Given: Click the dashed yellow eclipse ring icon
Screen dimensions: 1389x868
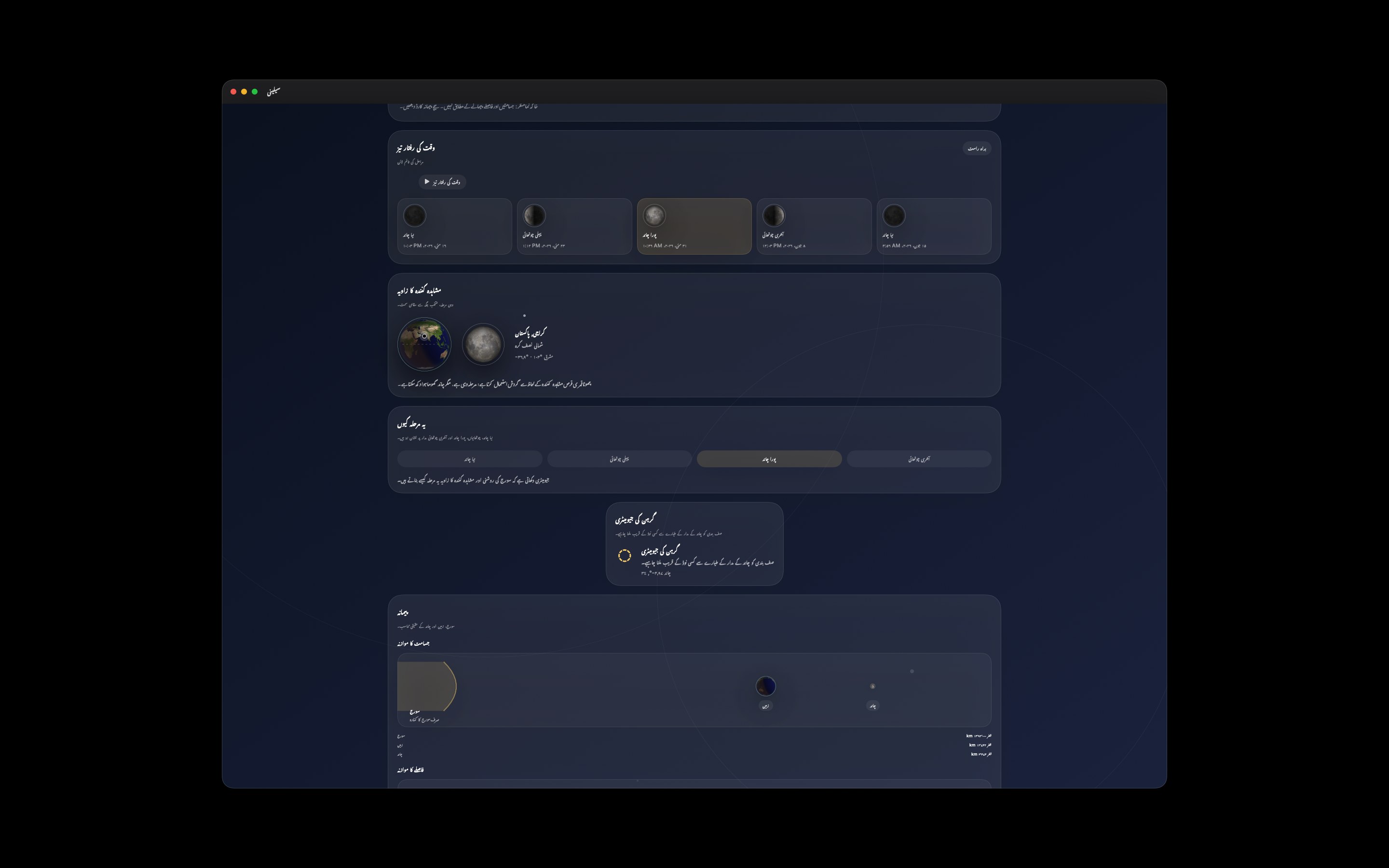Looking at the screenshot, I should point(625,556).
